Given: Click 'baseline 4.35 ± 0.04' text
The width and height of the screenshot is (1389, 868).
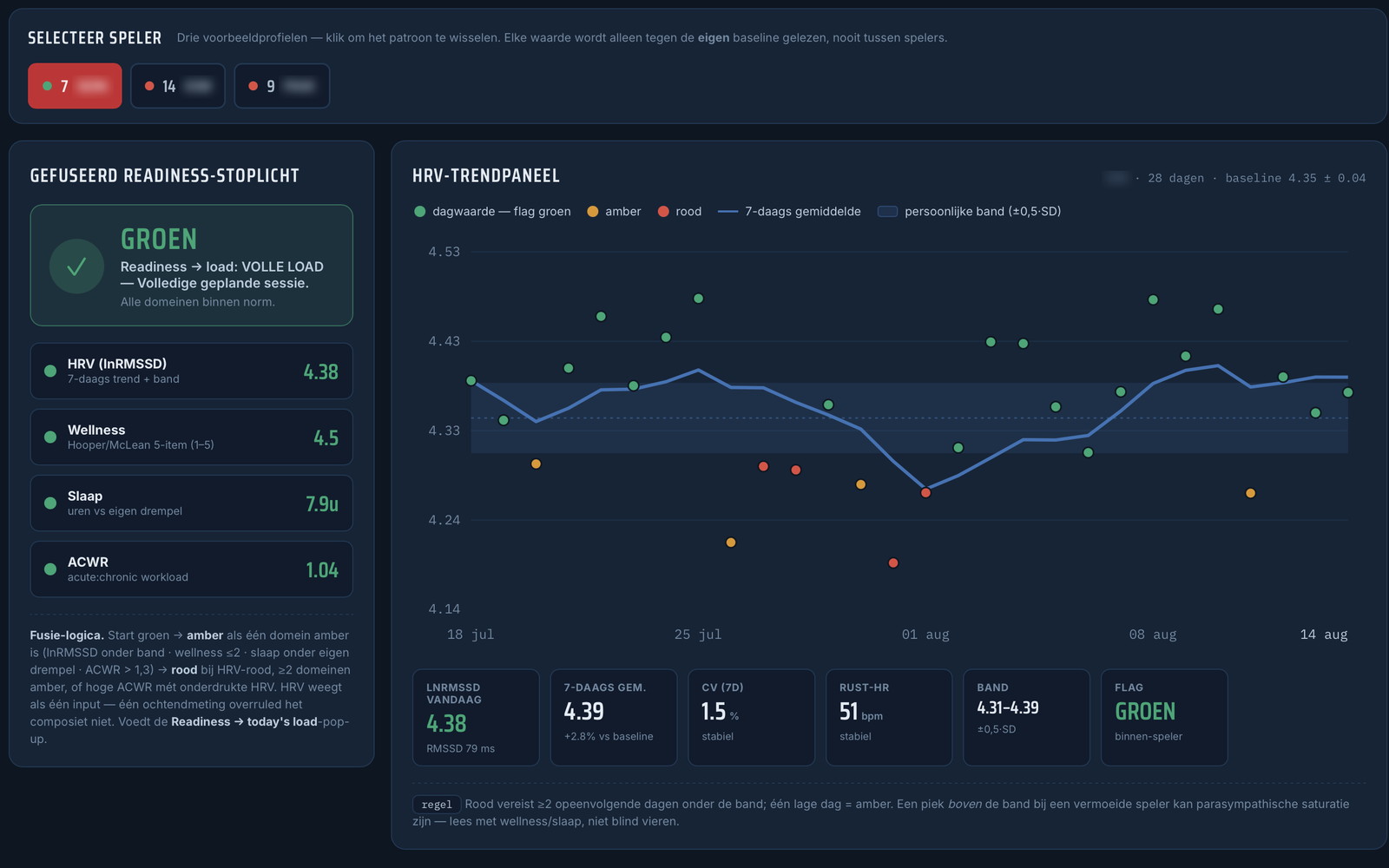Looking at the screenshot, I should click(1295, 178).
